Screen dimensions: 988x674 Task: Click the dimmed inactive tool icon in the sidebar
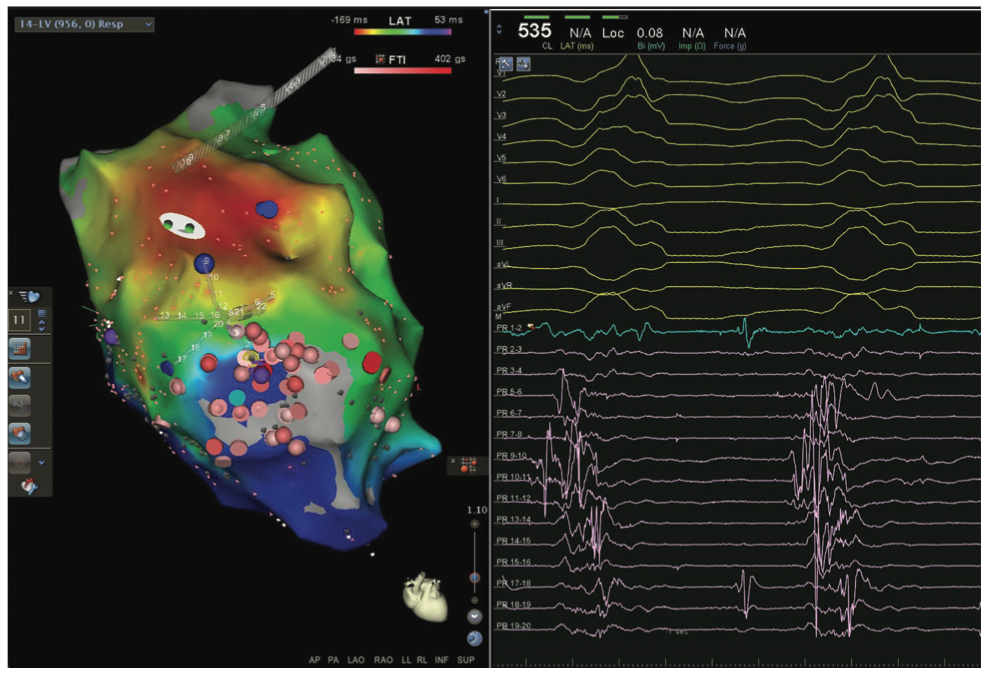pyautogui.click(x=19, y=403)
